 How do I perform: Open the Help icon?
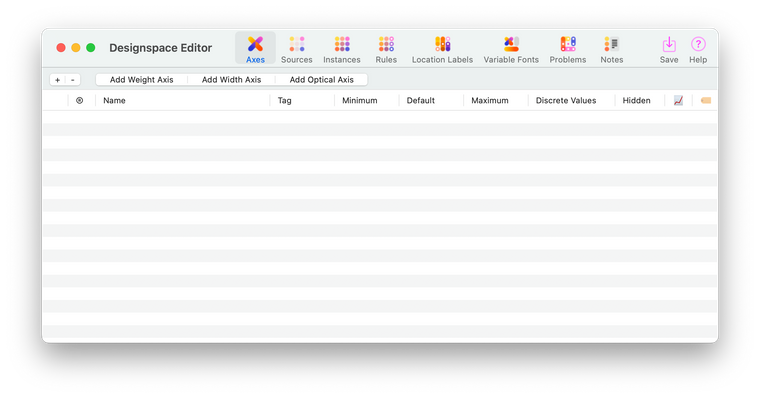pos(698,44)
